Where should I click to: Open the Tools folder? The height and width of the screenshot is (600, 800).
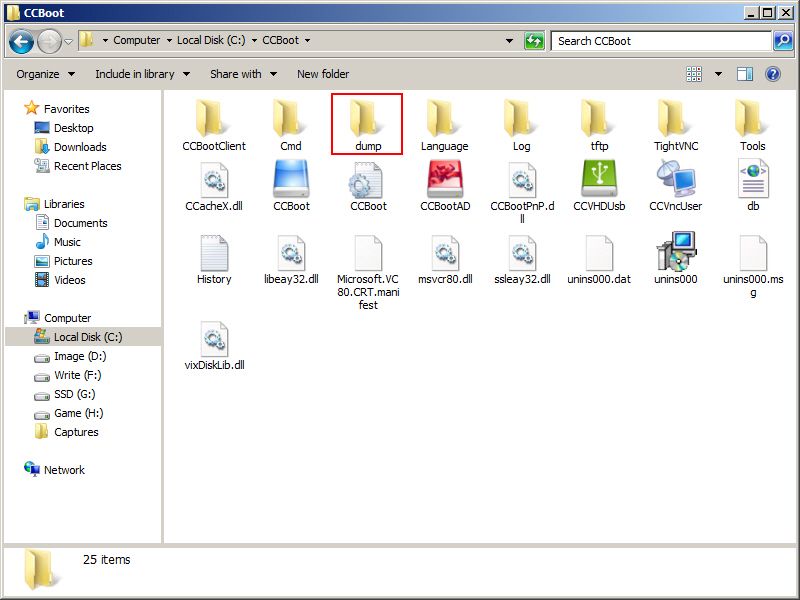[x=753, y=125]
